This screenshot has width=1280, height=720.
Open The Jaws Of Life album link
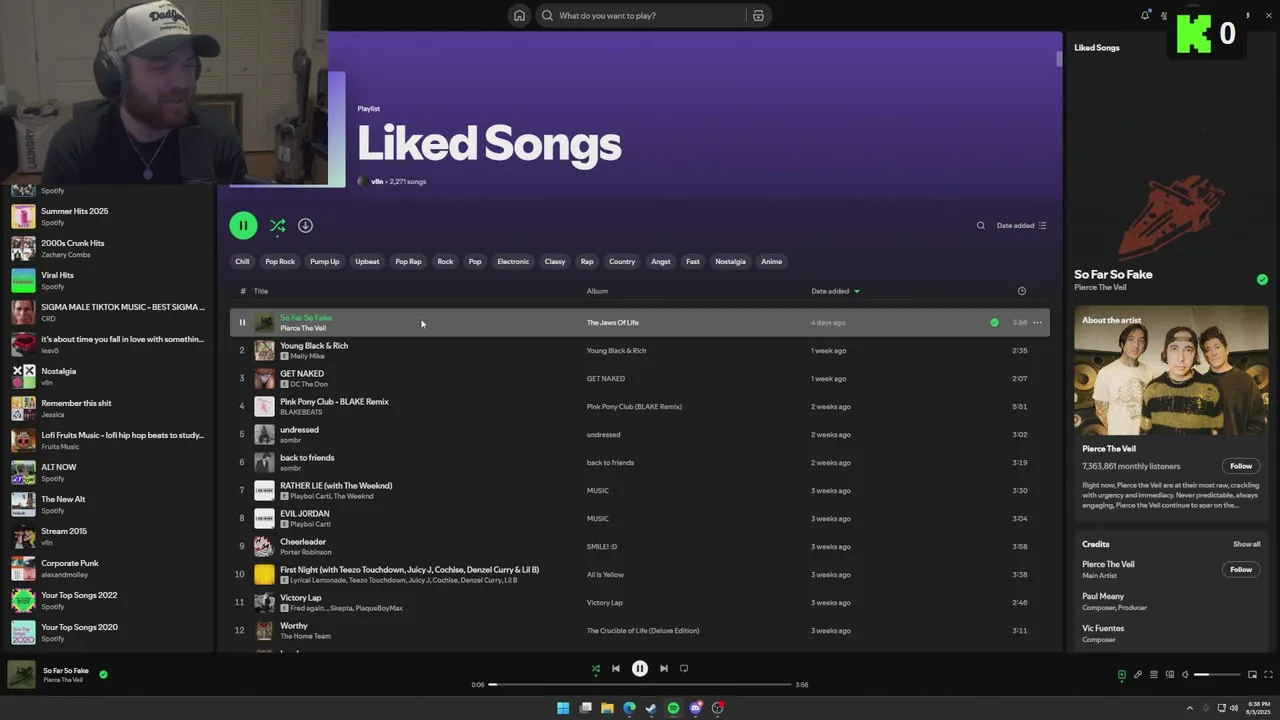tap(612, 322)
